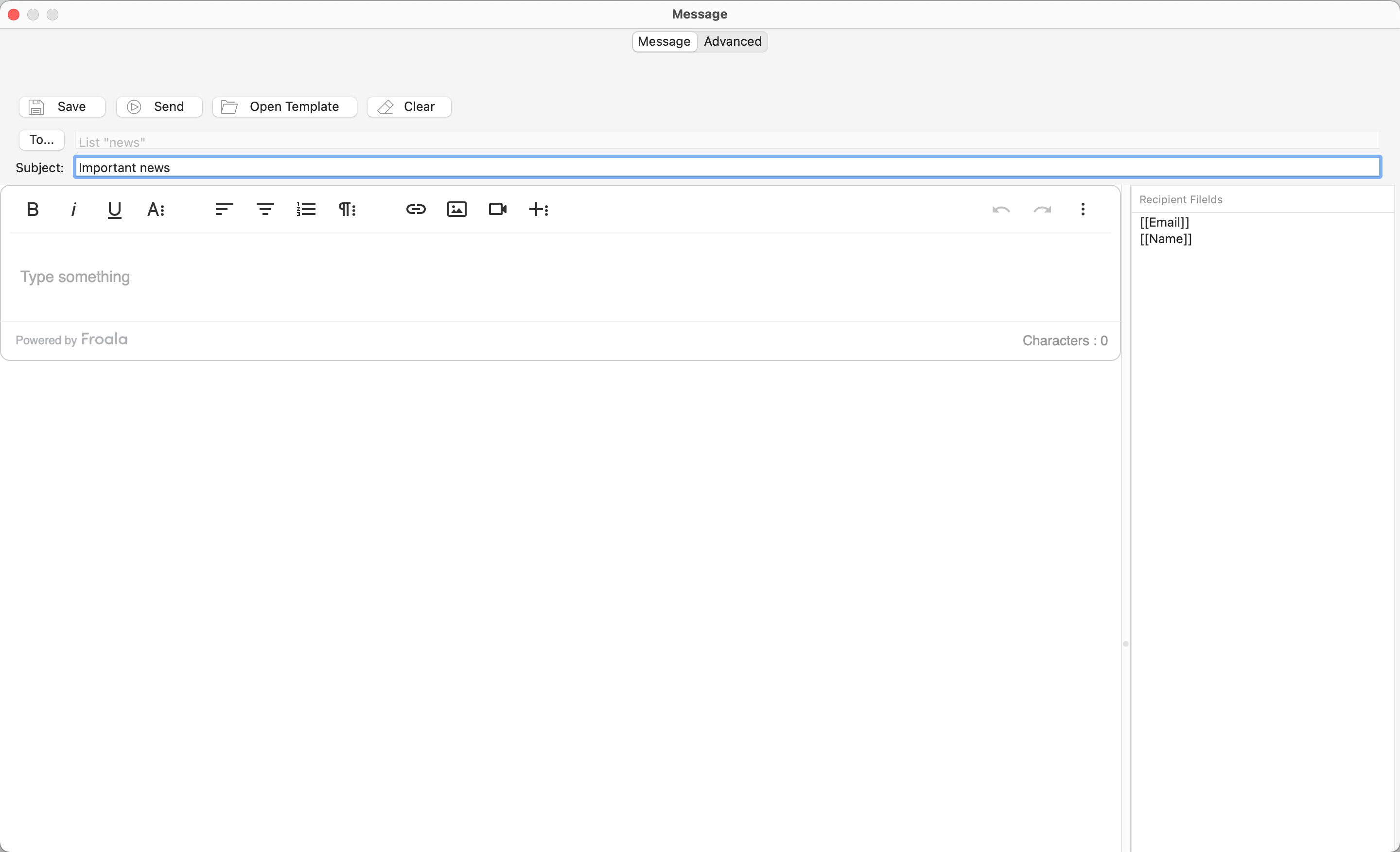Select the [[Name]] recipient field

point(1165,239)
